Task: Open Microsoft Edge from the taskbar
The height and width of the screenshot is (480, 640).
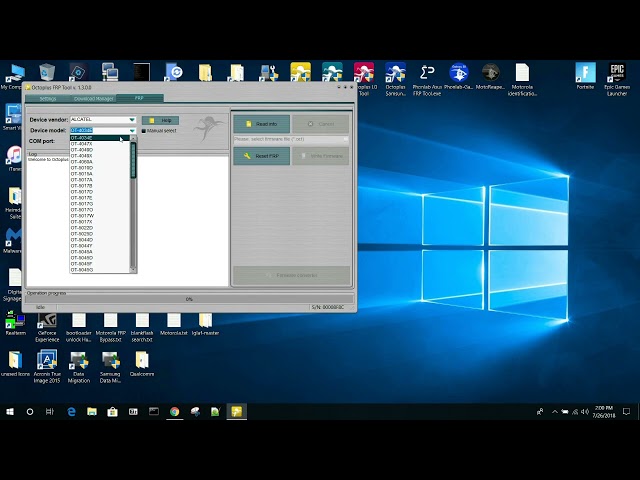Action: pyautogui.click(x=71, y=412)
